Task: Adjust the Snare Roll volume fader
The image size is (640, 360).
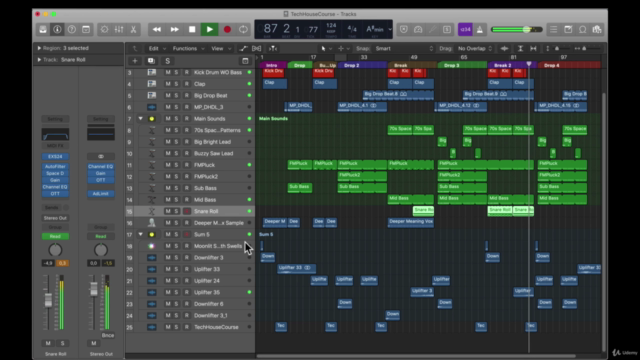Action: [48, 300]
